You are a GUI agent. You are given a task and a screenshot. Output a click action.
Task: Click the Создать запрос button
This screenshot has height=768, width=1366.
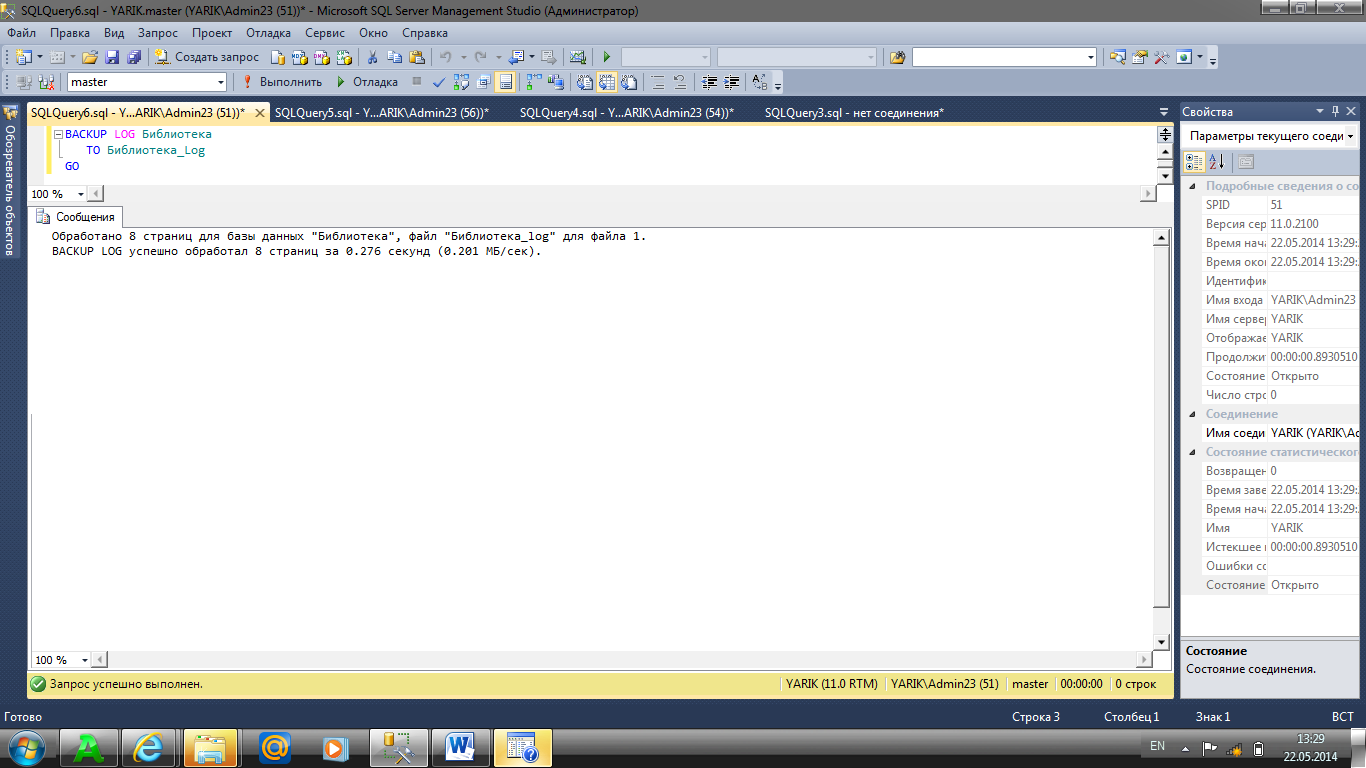pos(207,57)
